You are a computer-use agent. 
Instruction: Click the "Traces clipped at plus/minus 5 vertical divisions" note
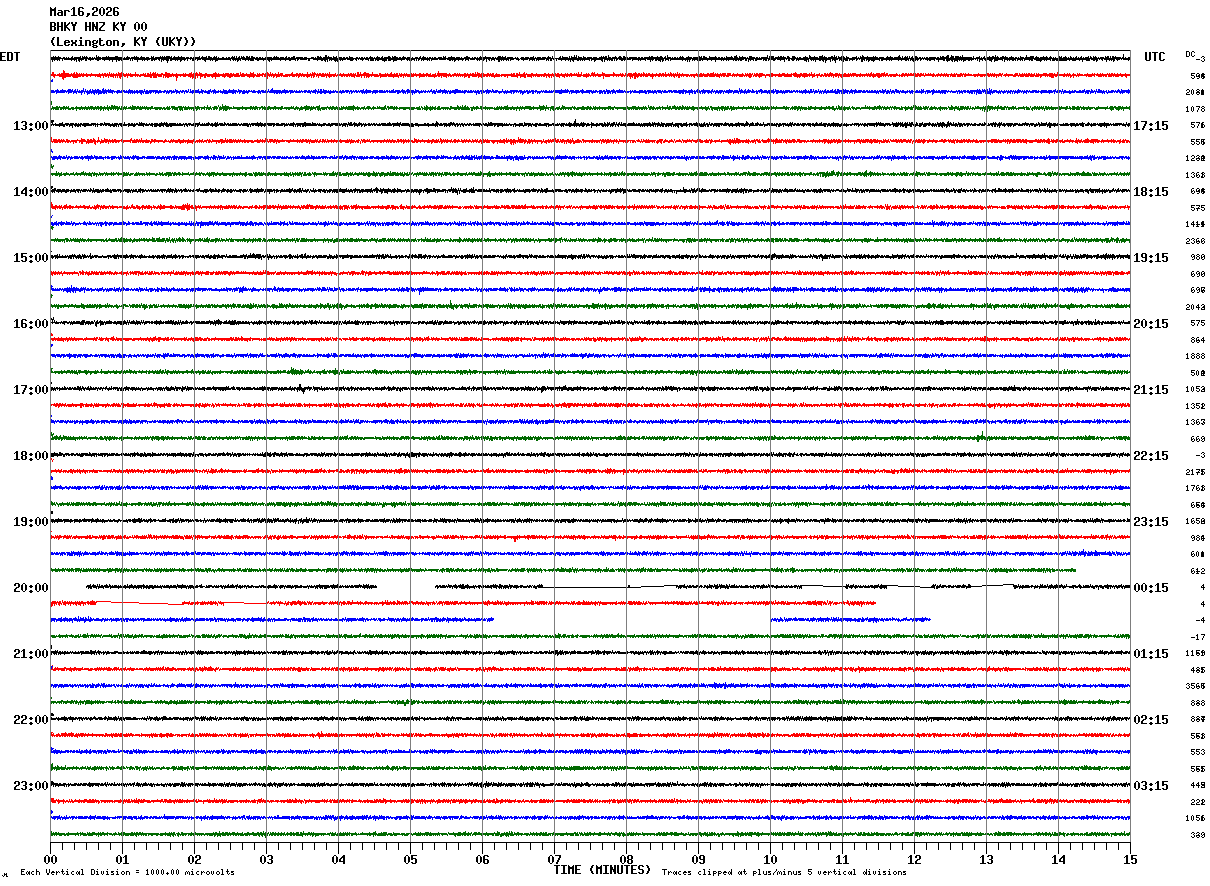(x=784, y=873)
